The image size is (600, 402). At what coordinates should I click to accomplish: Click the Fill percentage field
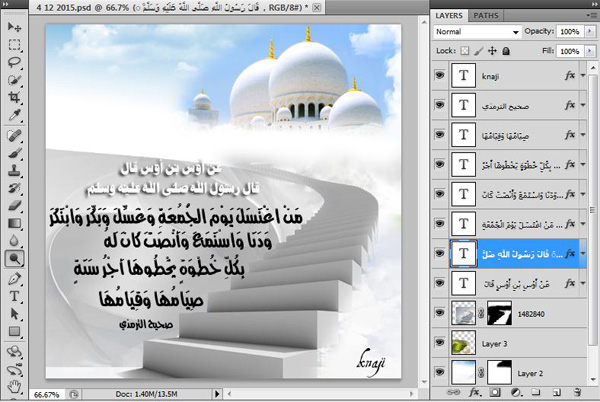(569, 48)
